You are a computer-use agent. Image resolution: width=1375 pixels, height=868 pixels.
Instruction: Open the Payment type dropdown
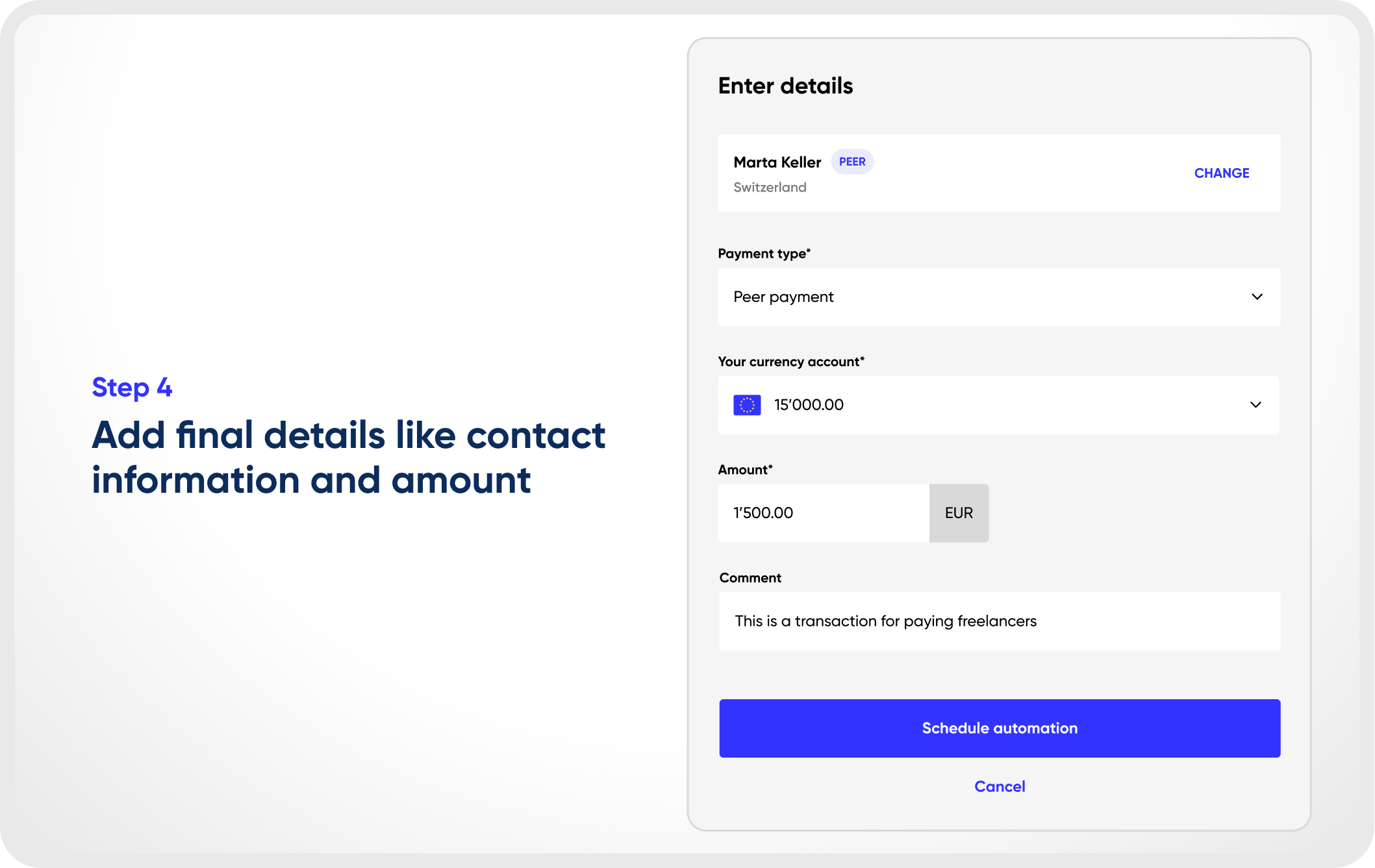coord(998,297)
